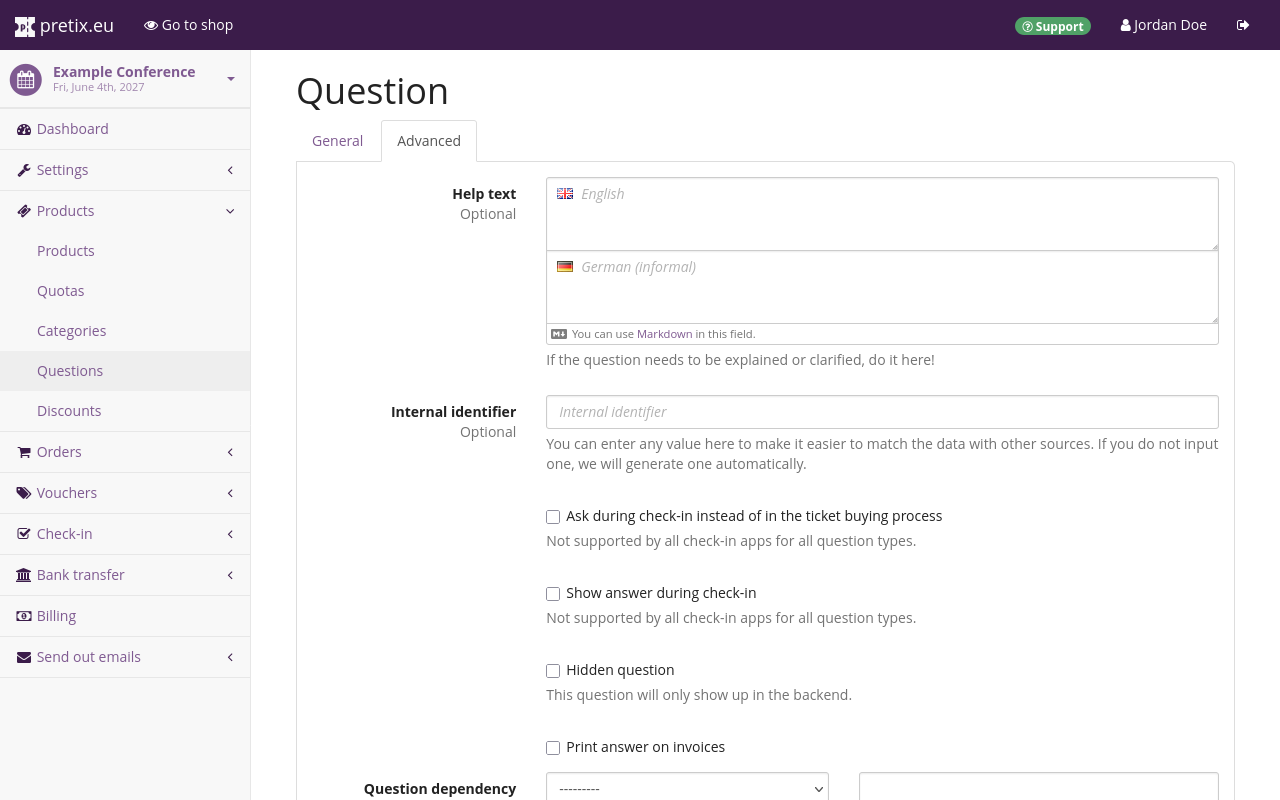Screen dimensions: 1280x800
Task: Click the logout icon in the top bar
Action: (1242, 25)
